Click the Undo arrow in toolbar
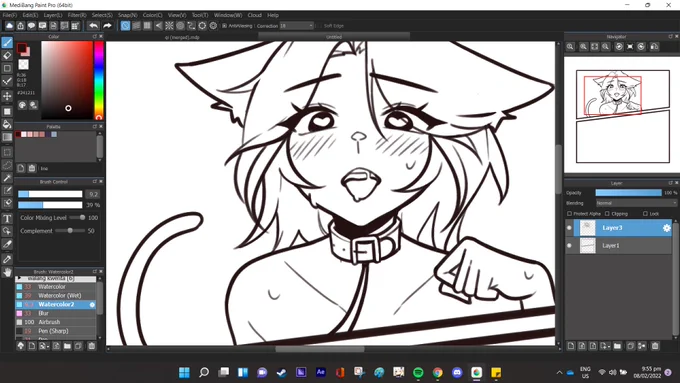The image size is (680, 383). 93,26
